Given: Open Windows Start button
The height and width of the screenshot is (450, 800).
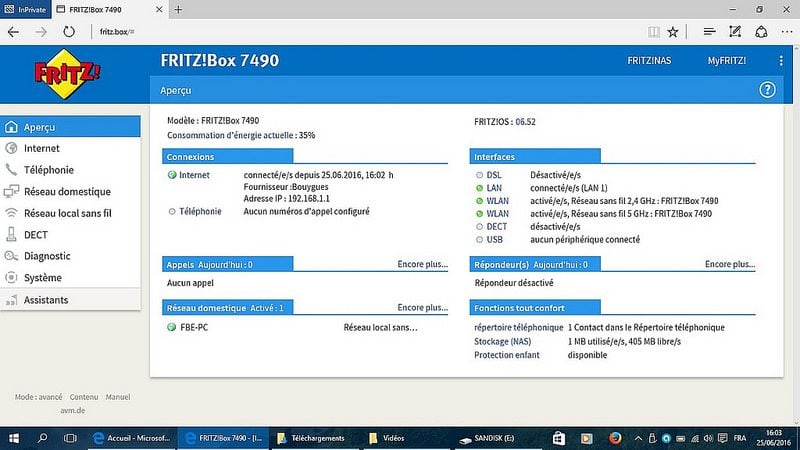Looking at the screenshot, I should (14, 438).
